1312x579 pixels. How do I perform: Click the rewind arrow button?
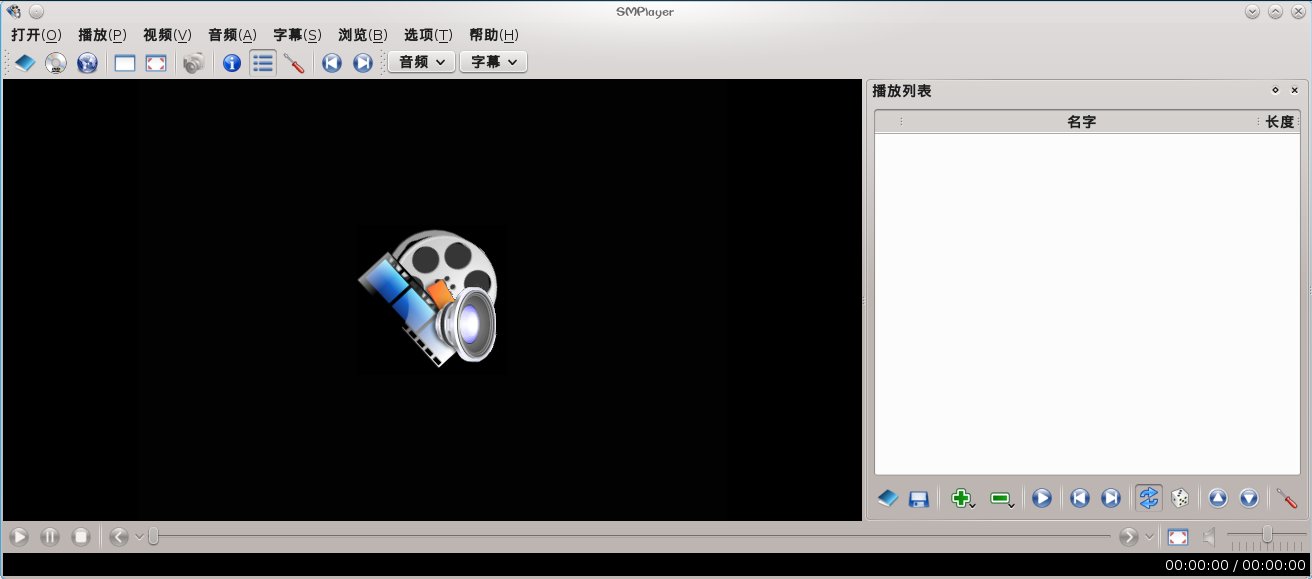[119, 537]
